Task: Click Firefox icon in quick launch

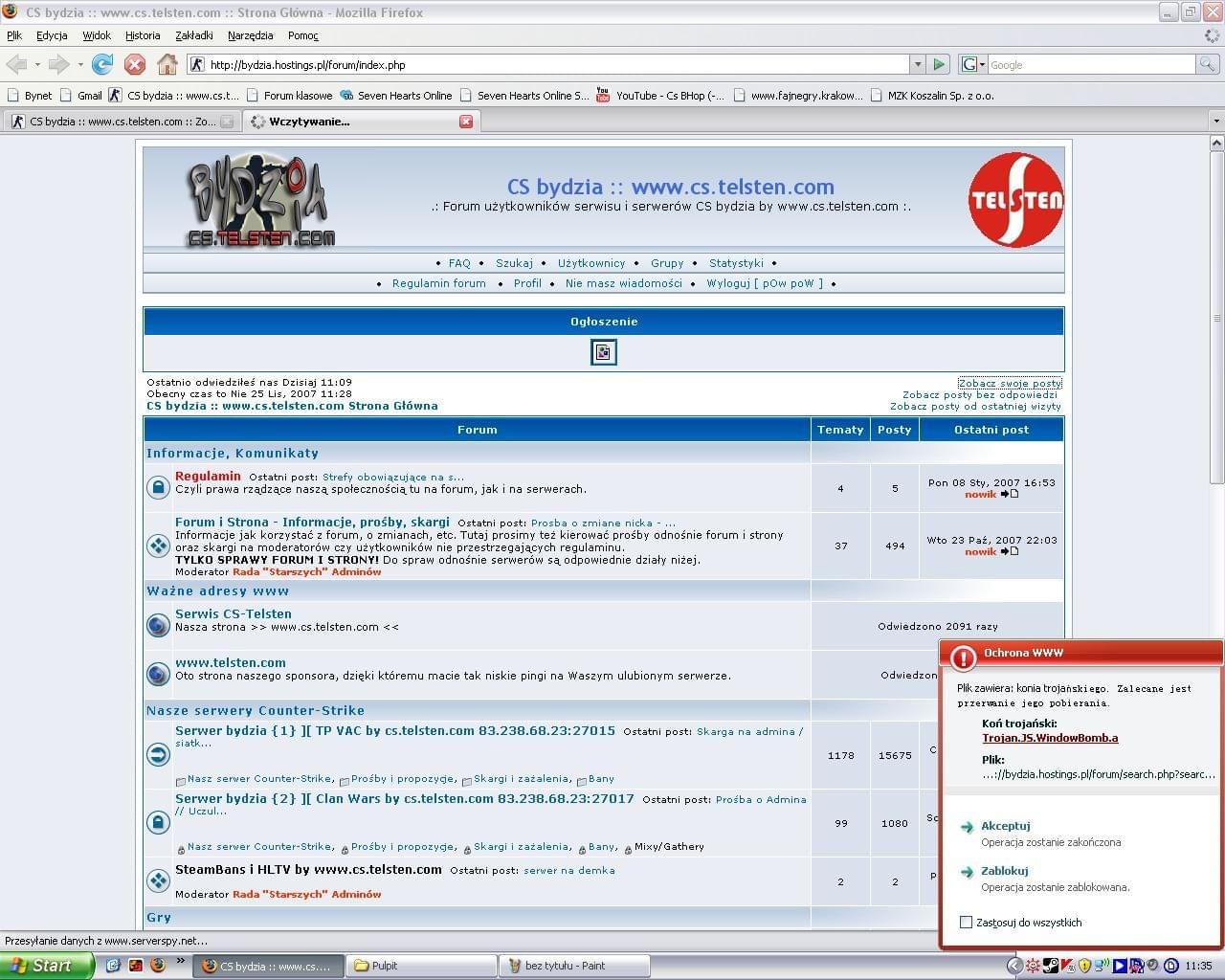Action: 158,966
